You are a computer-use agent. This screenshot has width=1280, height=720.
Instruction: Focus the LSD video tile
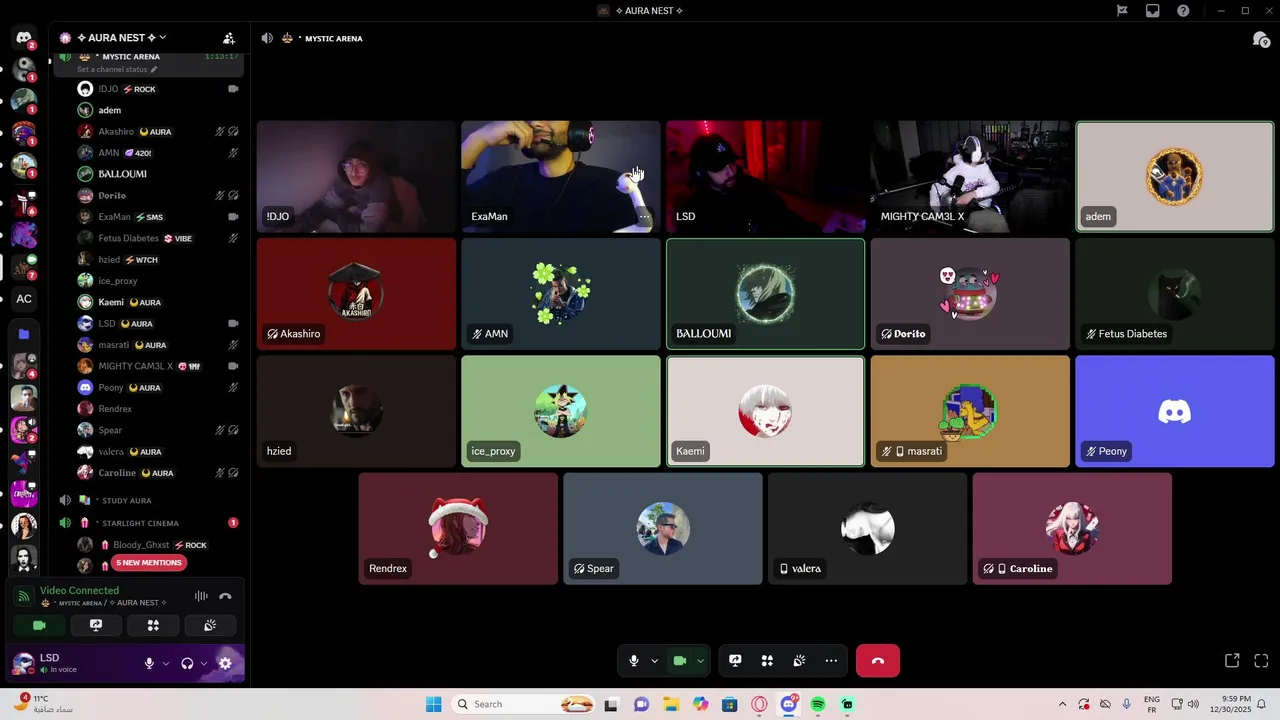(766, 177)
